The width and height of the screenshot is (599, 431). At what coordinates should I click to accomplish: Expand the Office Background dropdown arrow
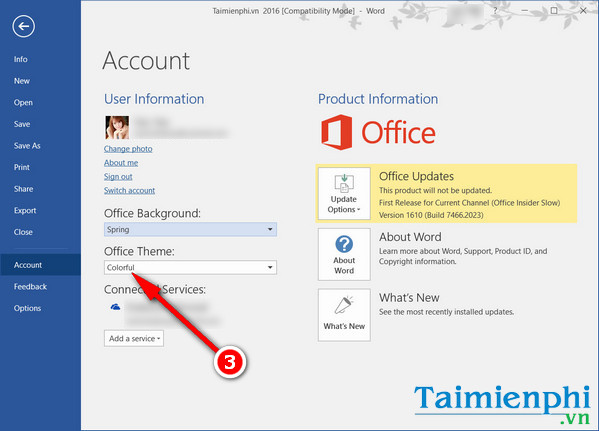[x=270, y=229]
